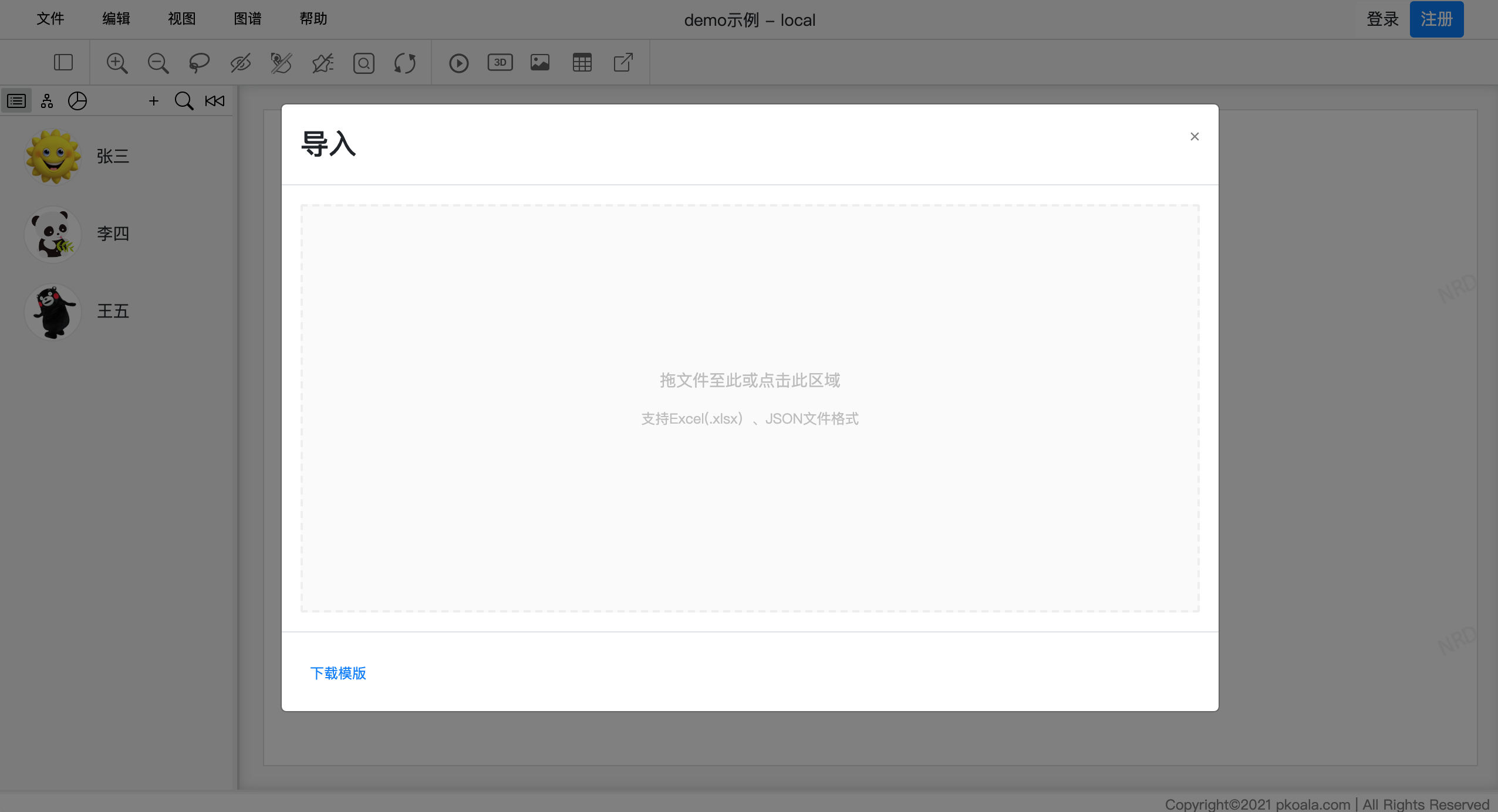Open the table view of the graph
The height and width of the screenshot is (812, 1498).
click(x=582, y=62)
